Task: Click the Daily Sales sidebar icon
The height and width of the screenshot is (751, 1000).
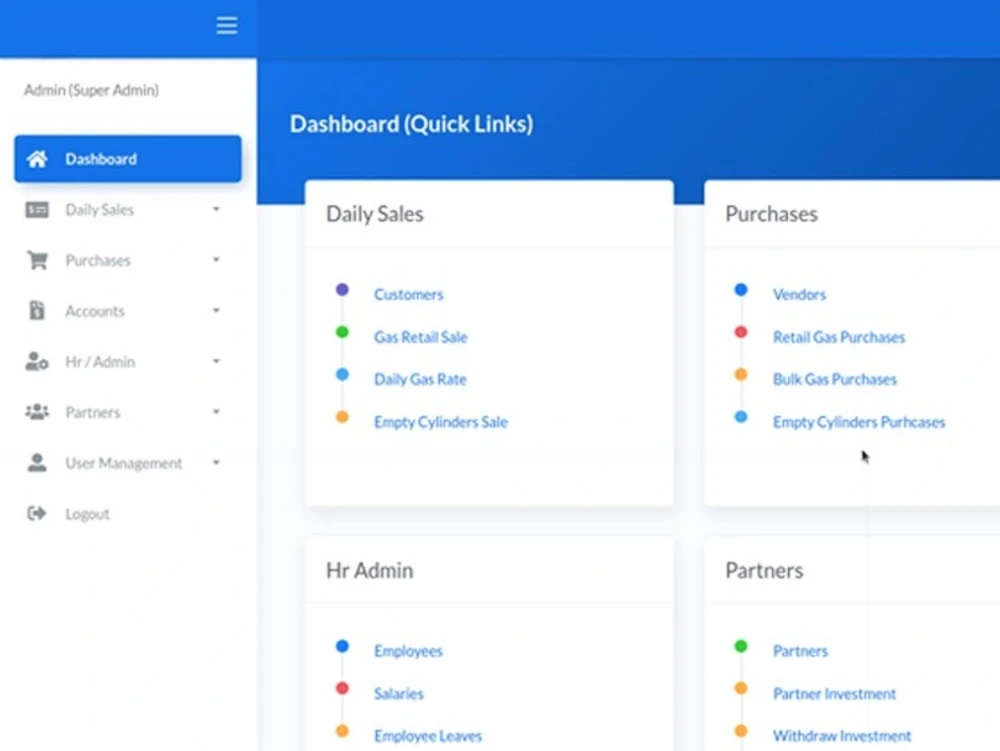Action: (x=37, y=210)
